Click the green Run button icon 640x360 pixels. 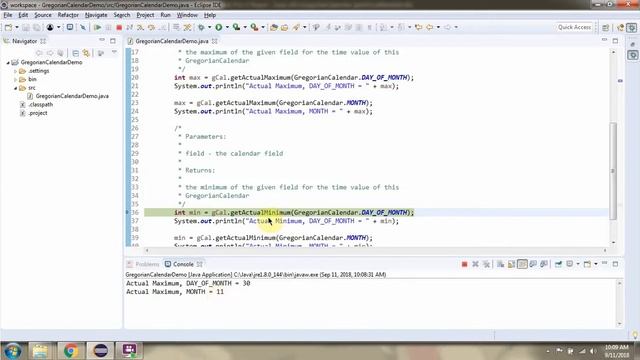(x=219, y=27)
